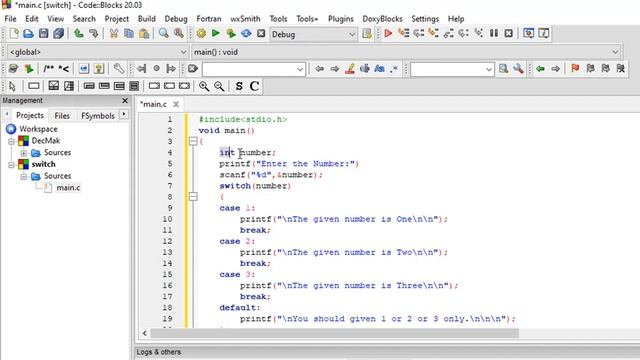Stop the debugger with its X icon

tap(509, 33)
